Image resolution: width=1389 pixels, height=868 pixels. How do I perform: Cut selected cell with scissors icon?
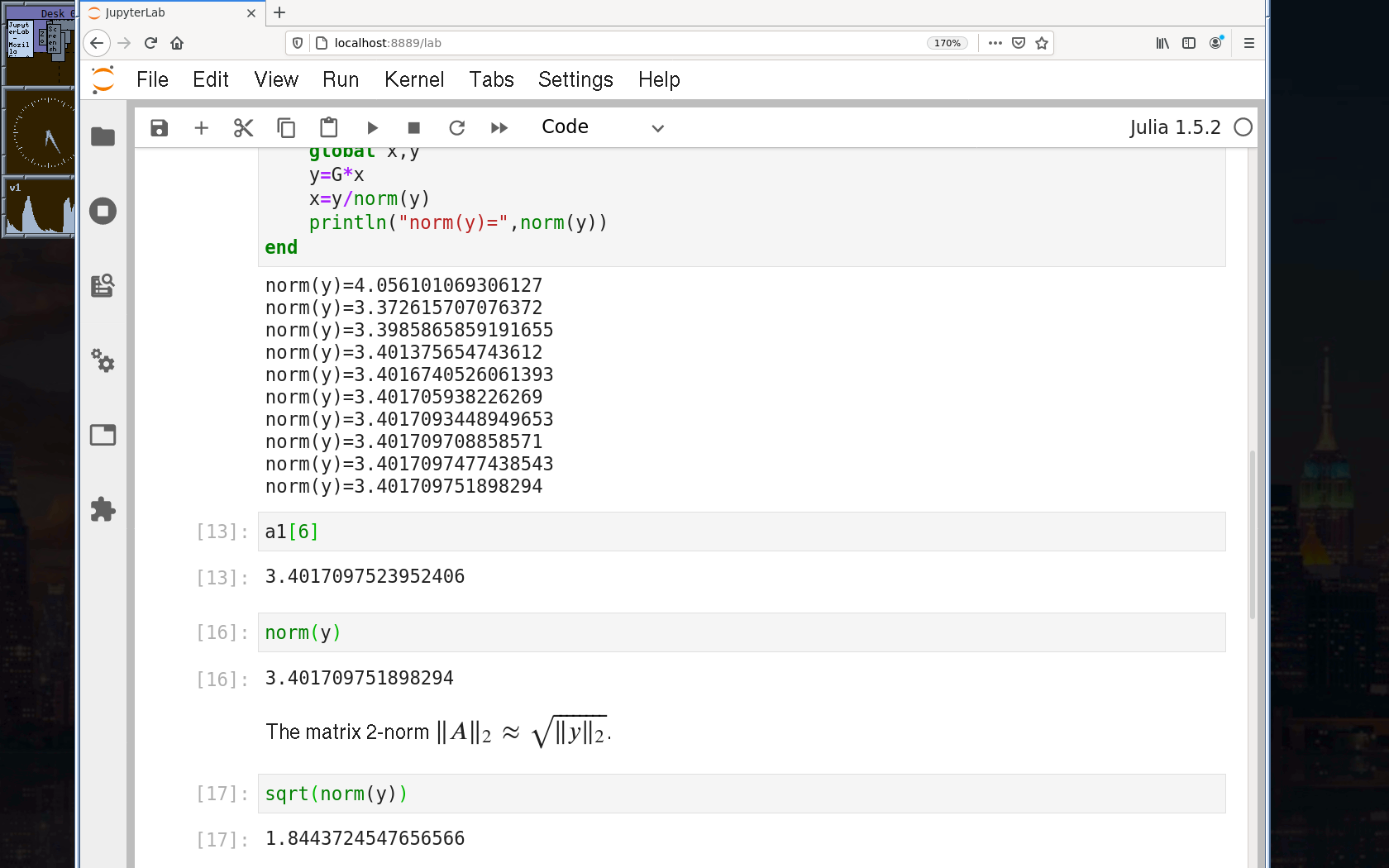[x=243, y=127]
